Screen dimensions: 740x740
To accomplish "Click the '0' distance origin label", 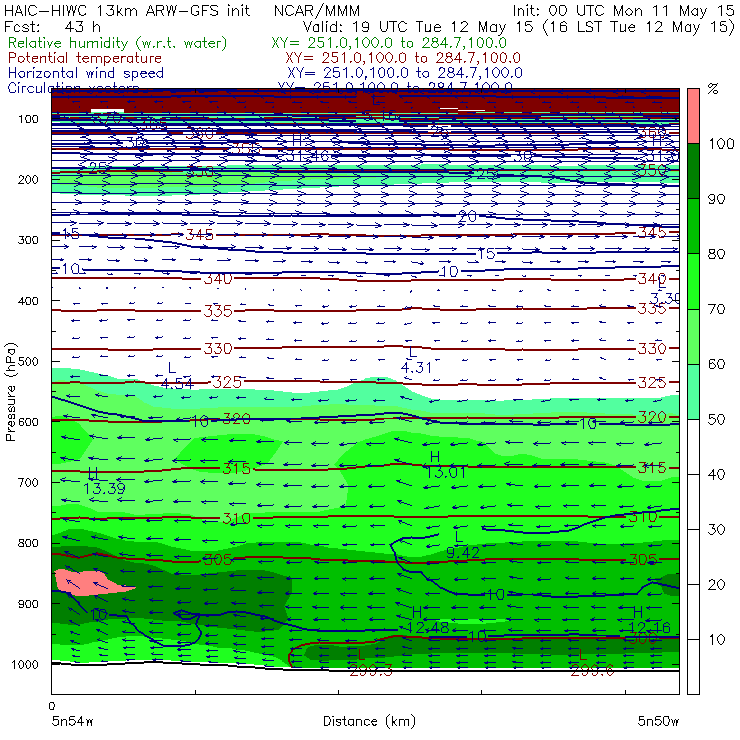I will pyautogui.click(x=52, y=706).
